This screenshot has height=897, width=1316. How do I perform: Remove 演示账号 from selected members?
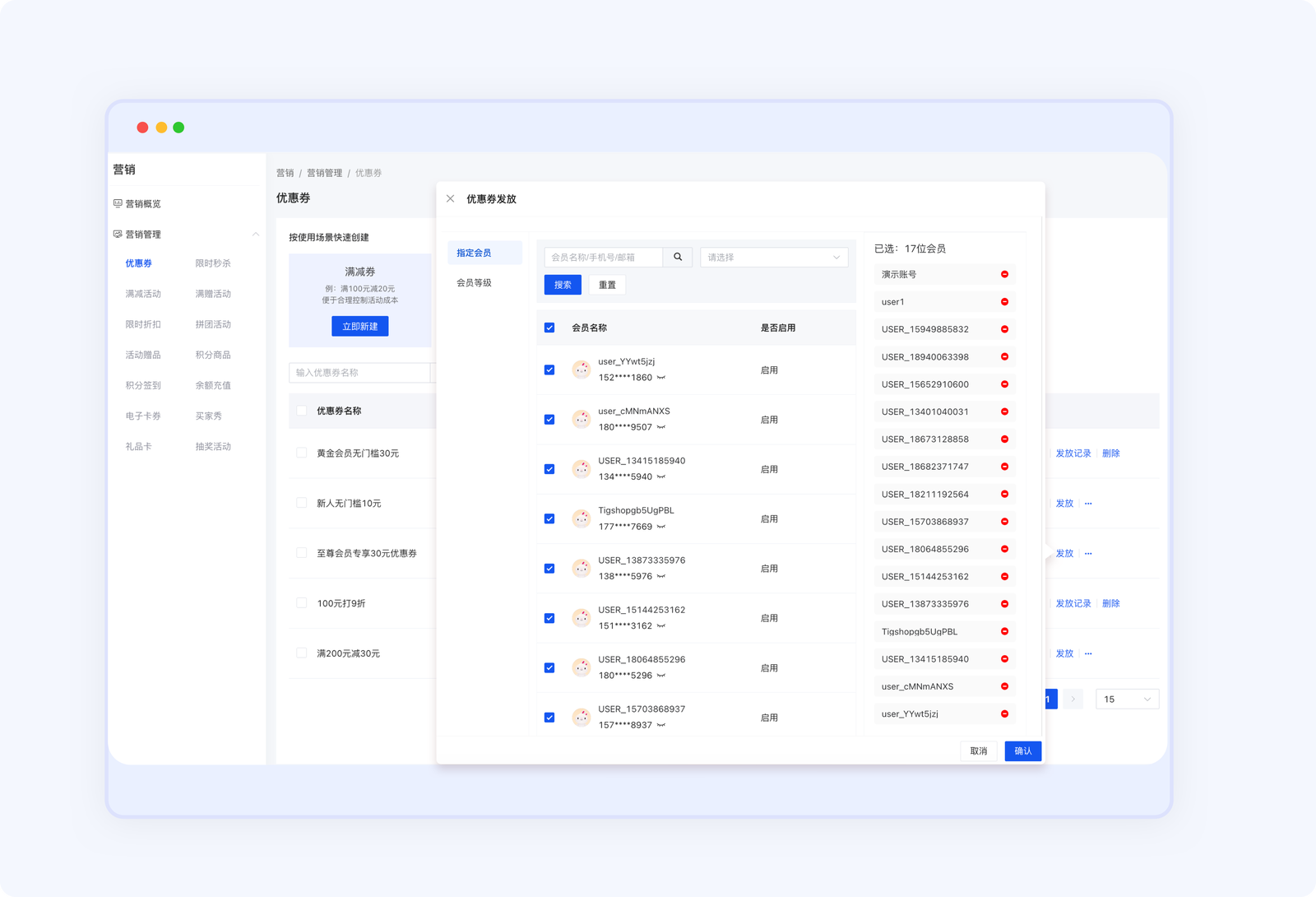[x=1004, y=274]
